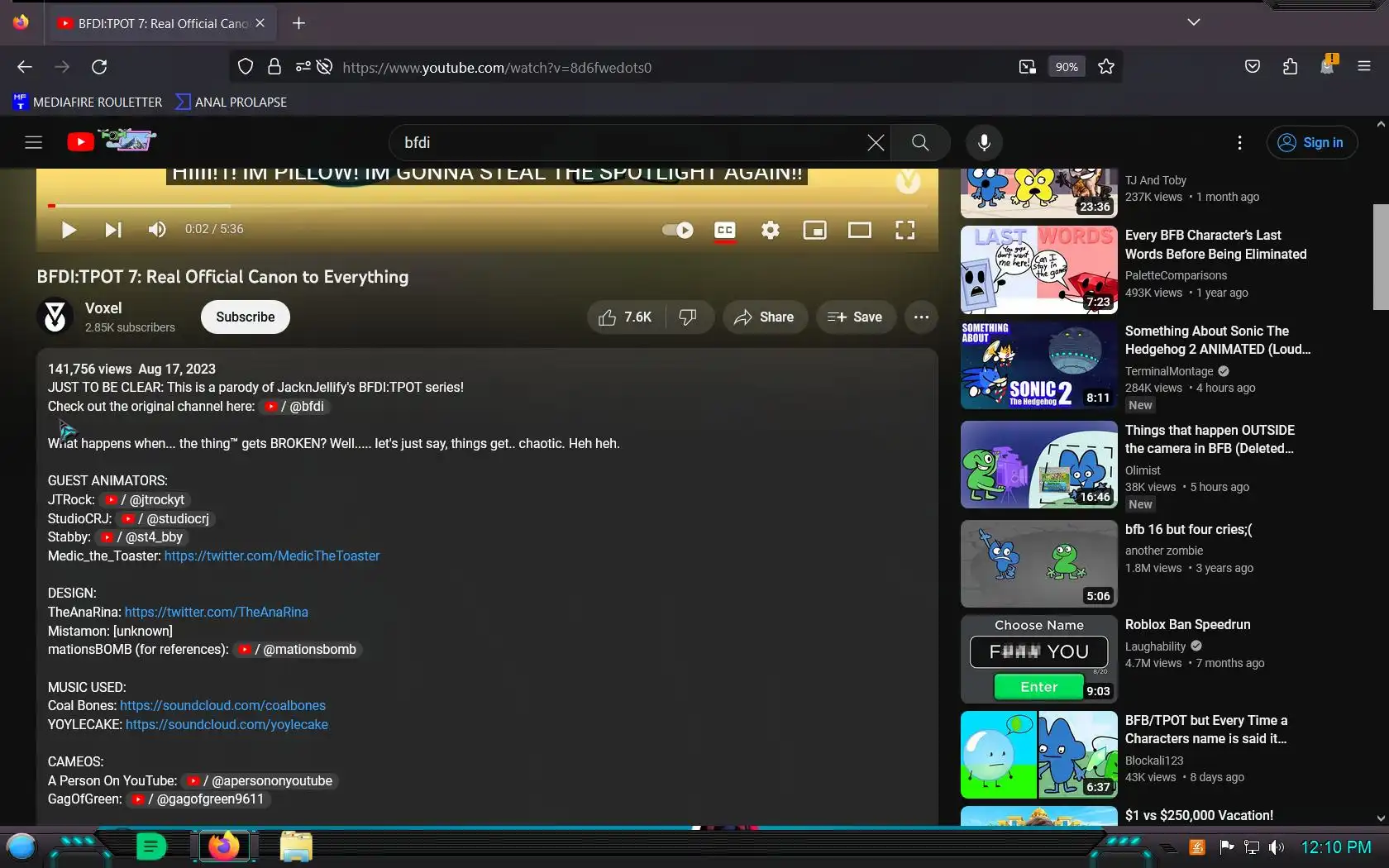Mute the video volume
Viewport: 1389px width, 868px height.
157,230
